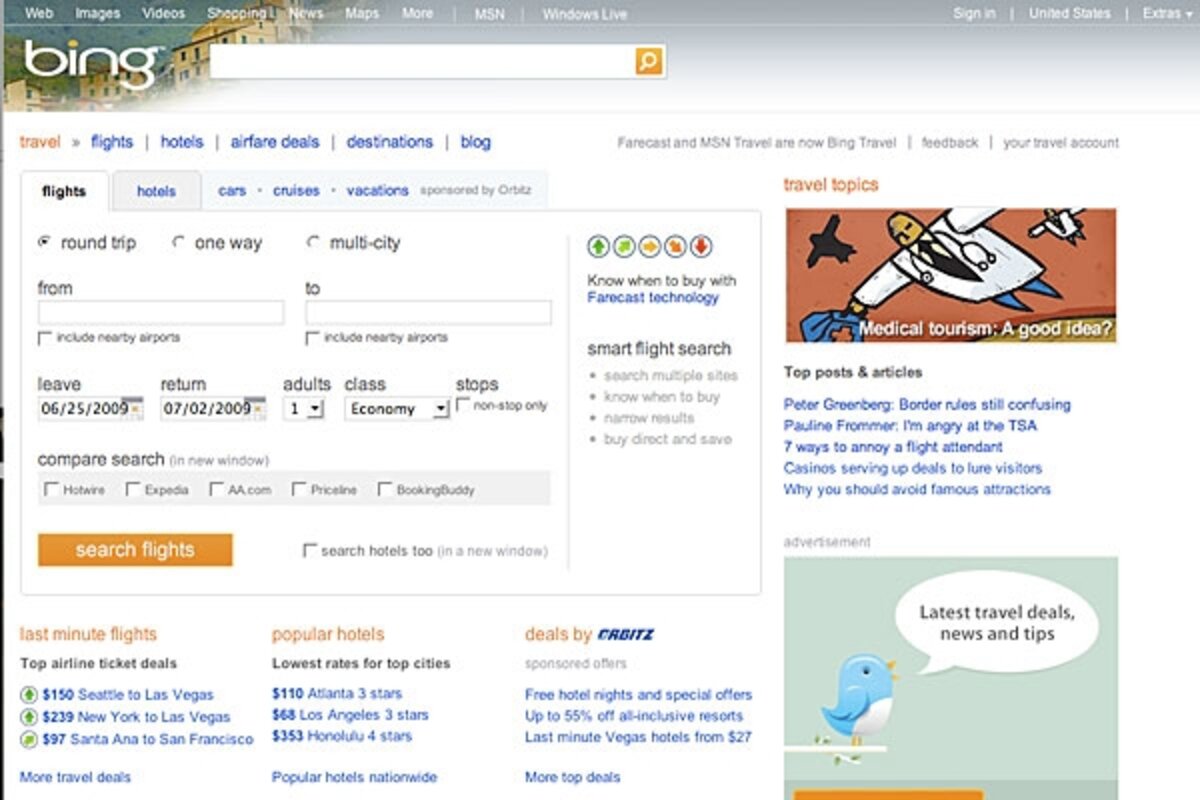Check the Hotwire compare option
The image size is (1200, 800).
tap(51, 489)
